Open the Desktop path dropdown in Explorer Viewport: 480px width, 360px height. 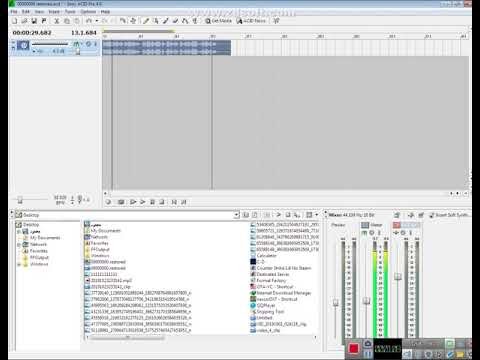pos(236,215)
